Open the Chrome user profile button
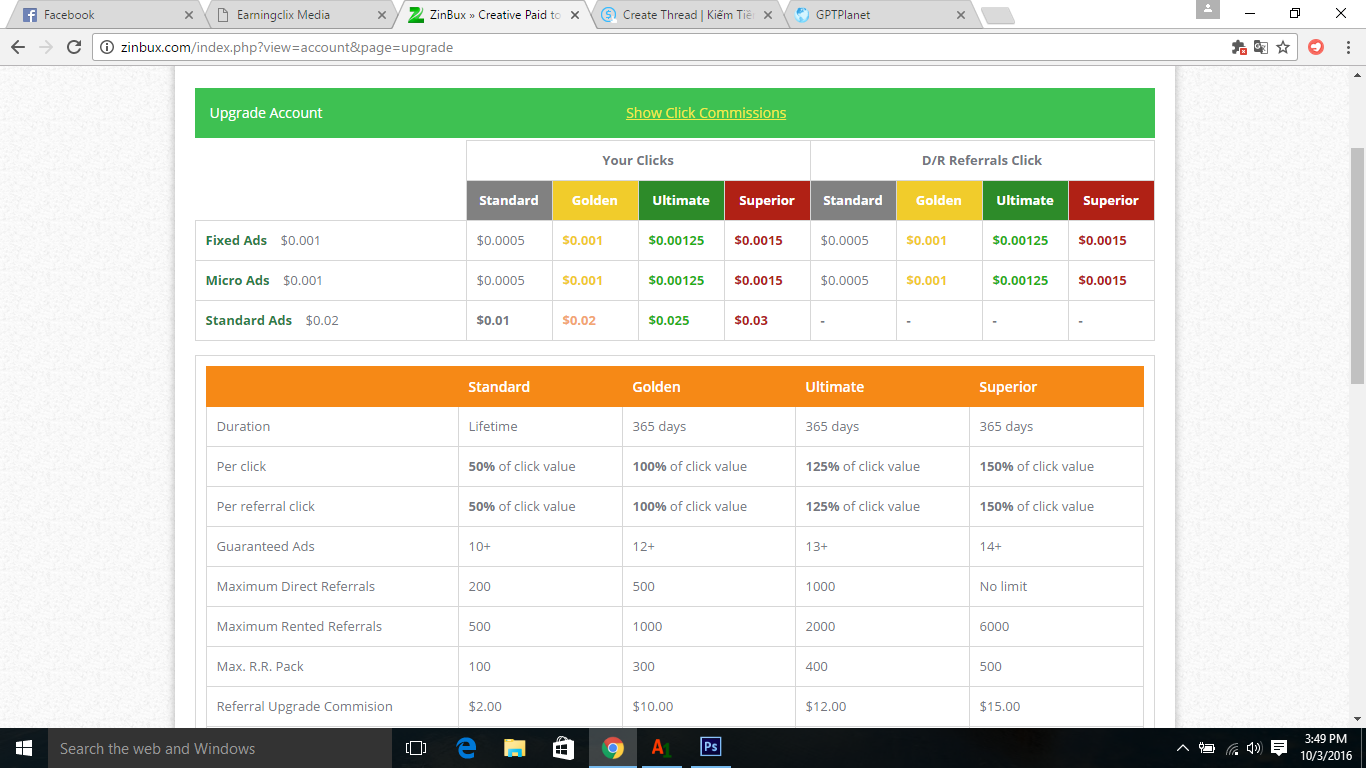This screenshot has height=768, width=1366. coord(1208,9)
